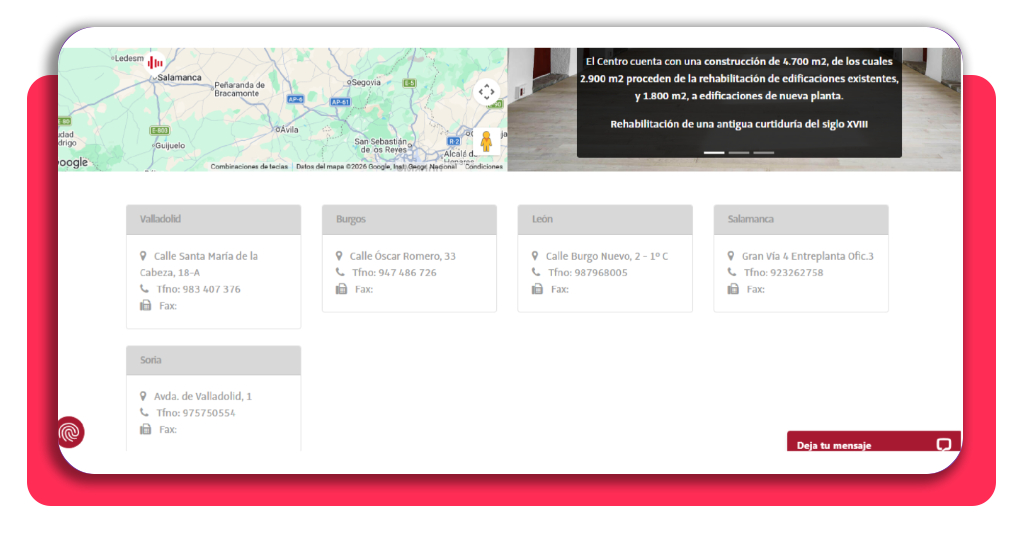Click the phone icon in Salamanca card
Viewport: 1024px width, 536px height.
coord(732,272)
